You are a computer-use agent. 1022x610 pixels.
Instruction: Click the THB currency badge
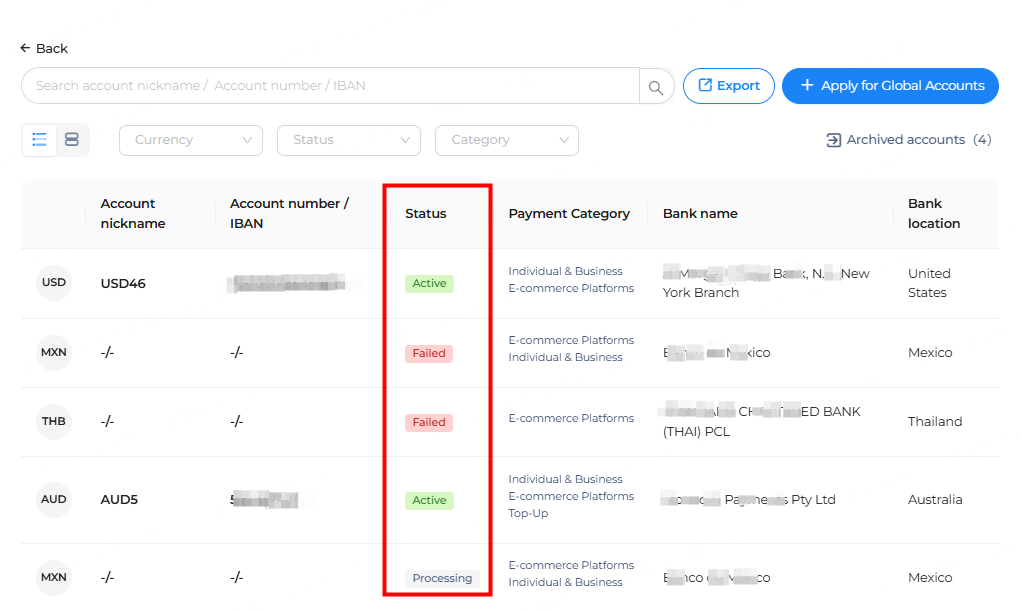[x=53, y=421]
